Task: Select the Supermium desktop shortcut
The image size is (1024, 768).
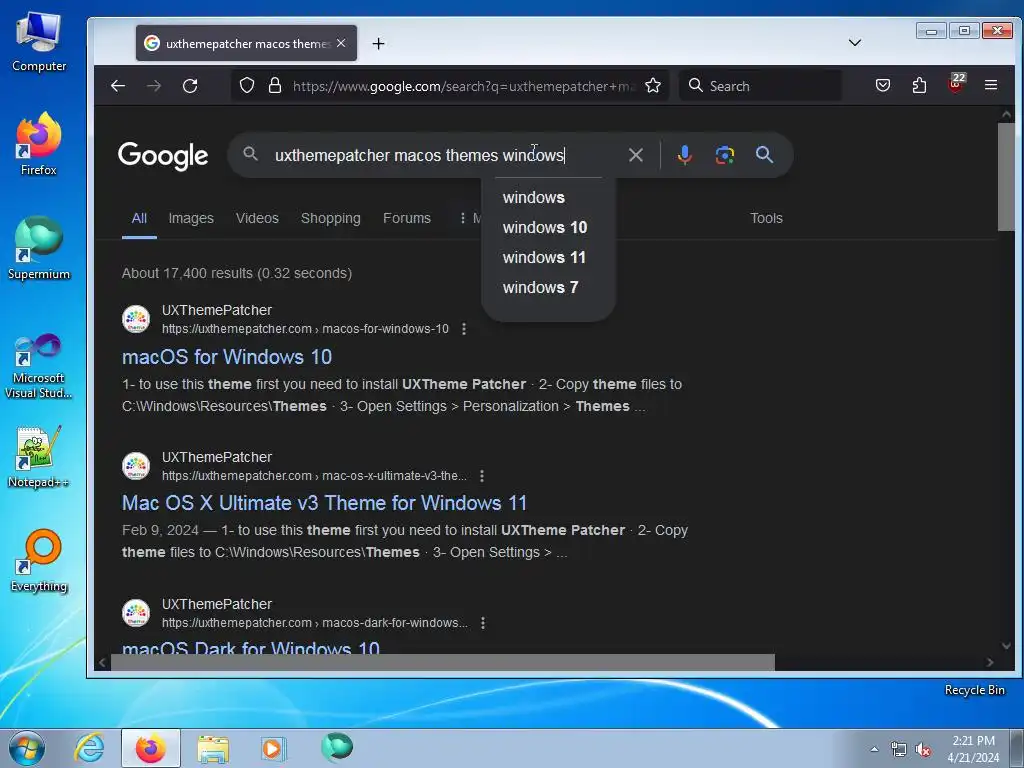Action: pos(39,248)
